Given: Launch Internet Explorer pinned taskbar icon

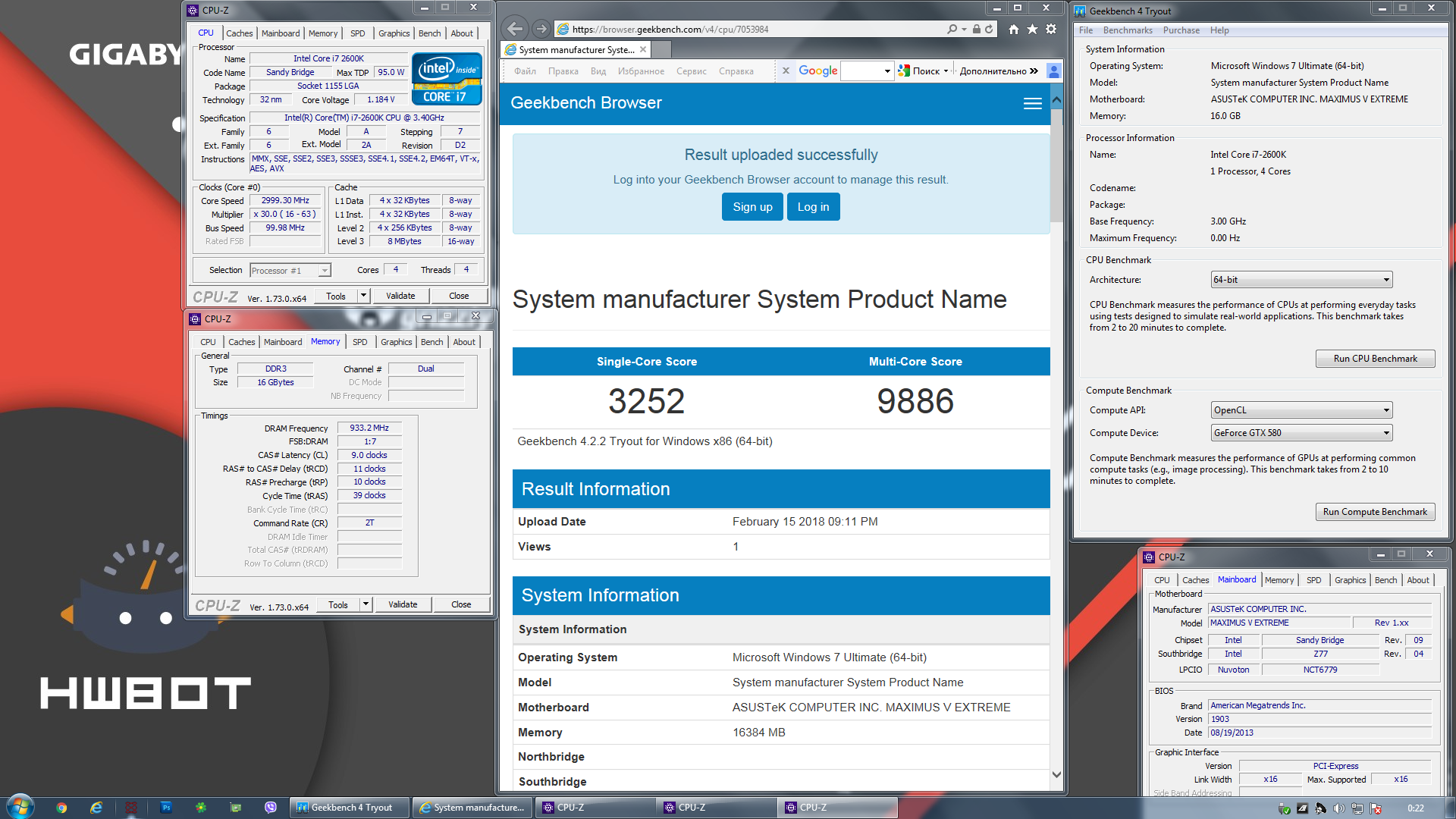Looking at the screenshot, I should pos(96,808).
